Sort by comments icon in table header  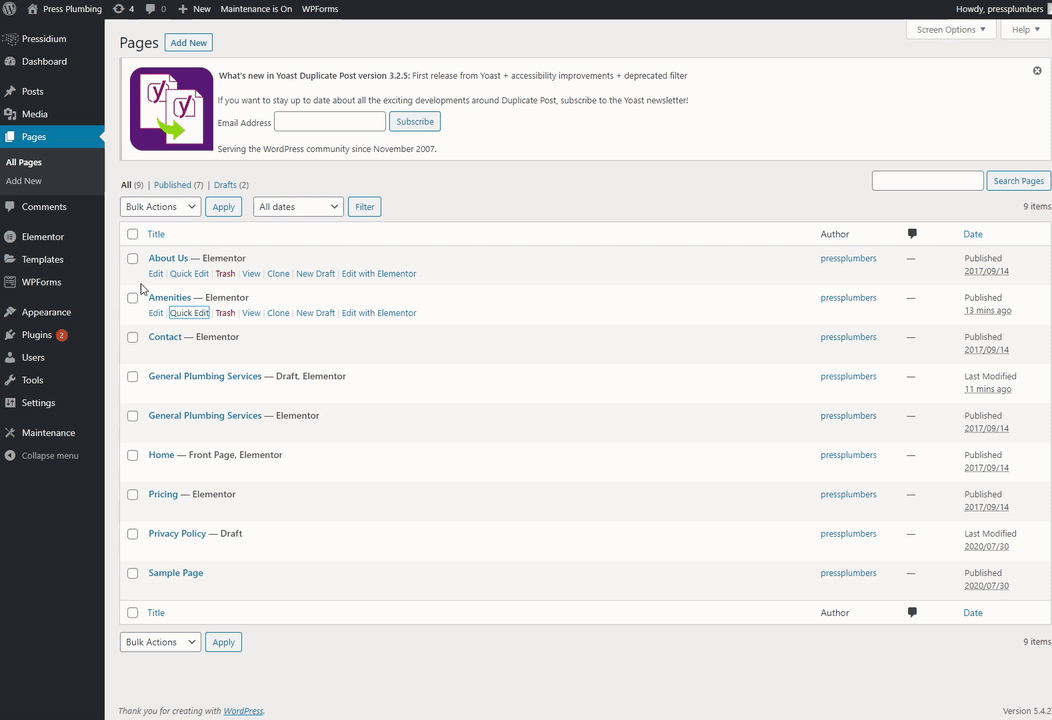[x=912, y=234]
